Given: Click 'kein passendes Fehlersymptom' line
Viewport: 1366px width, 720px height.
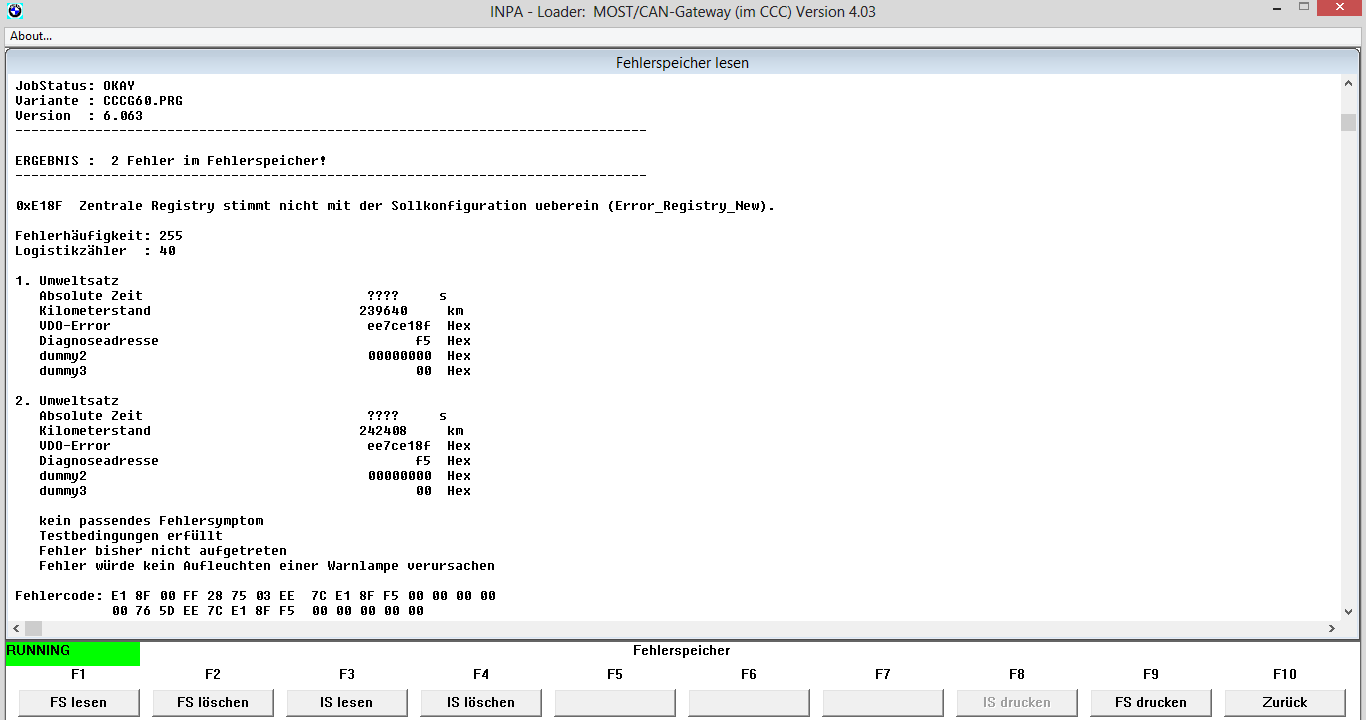Looking at the screenshot, I should click(151, 521).
